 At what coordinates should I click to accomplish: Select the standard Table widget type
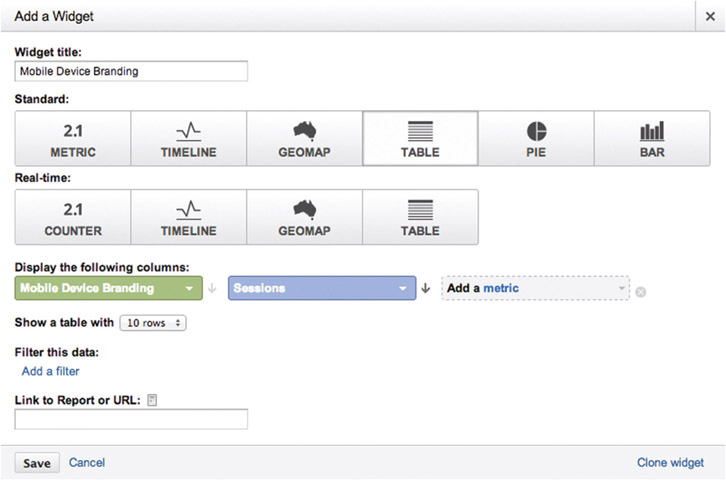[420, 138]
